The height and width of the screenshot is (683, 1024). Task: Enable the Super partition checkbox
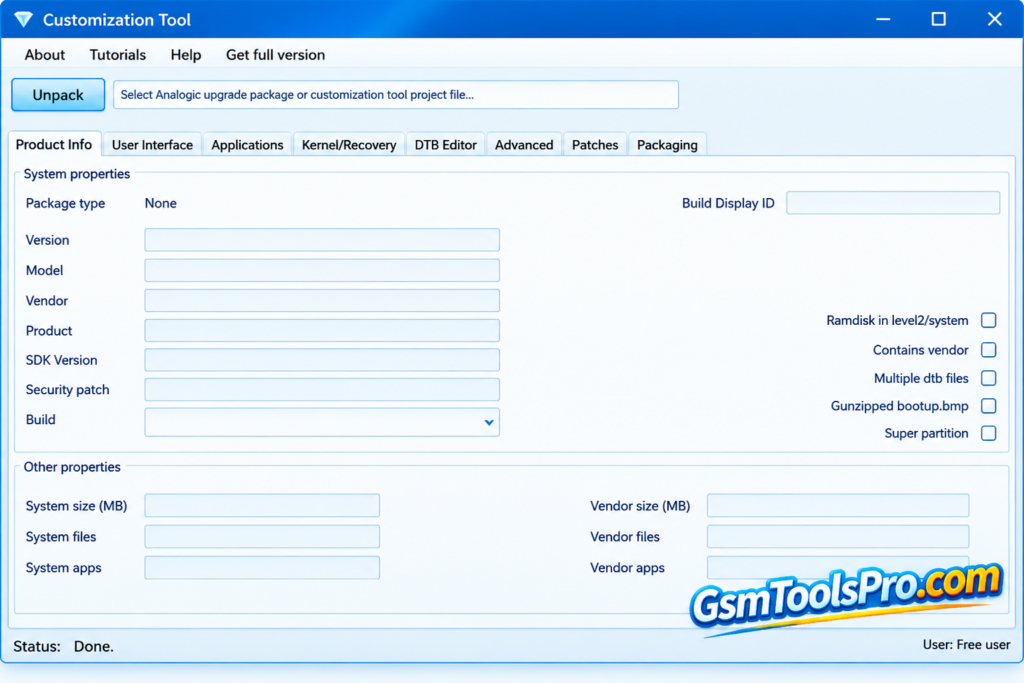coord(989,433)
